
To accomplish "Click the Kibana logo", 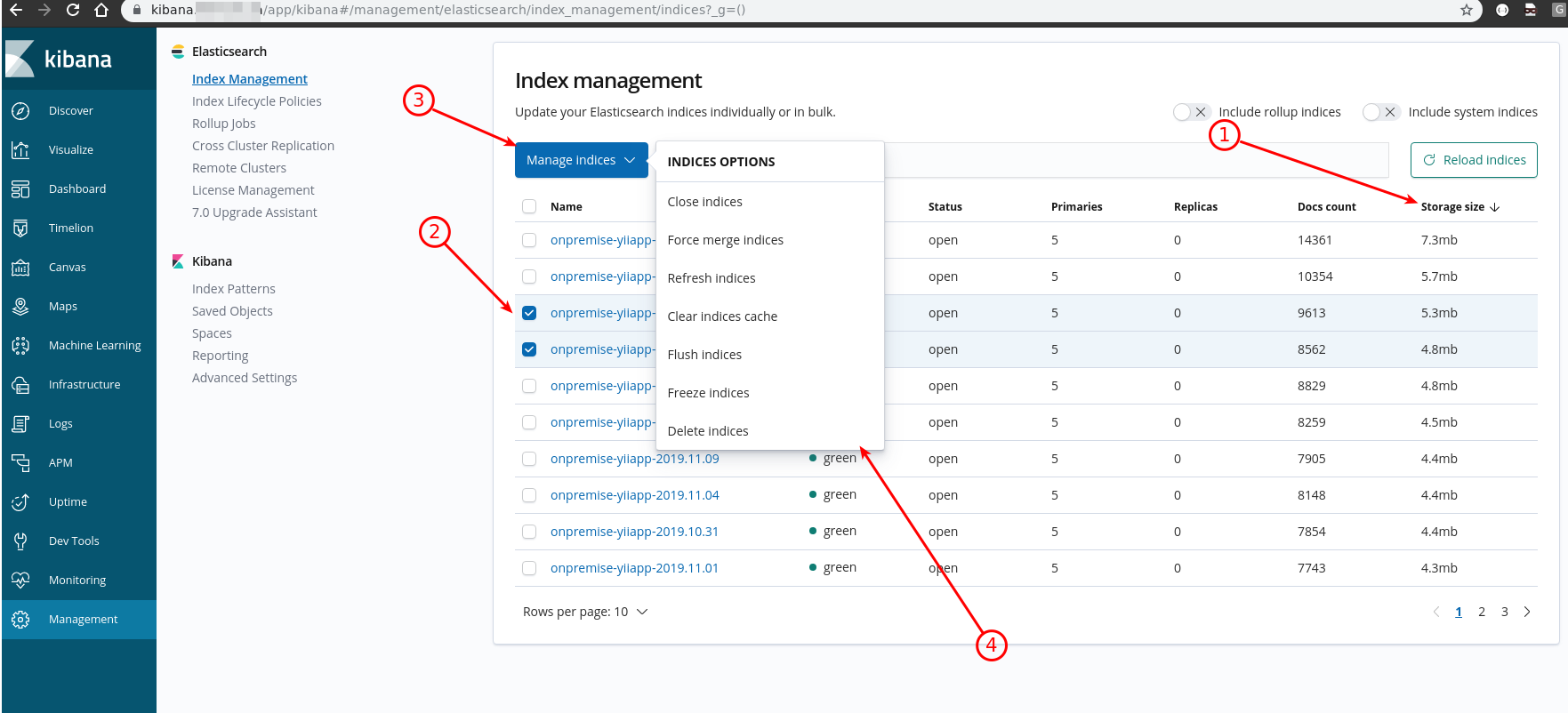I will pos(59,60).
